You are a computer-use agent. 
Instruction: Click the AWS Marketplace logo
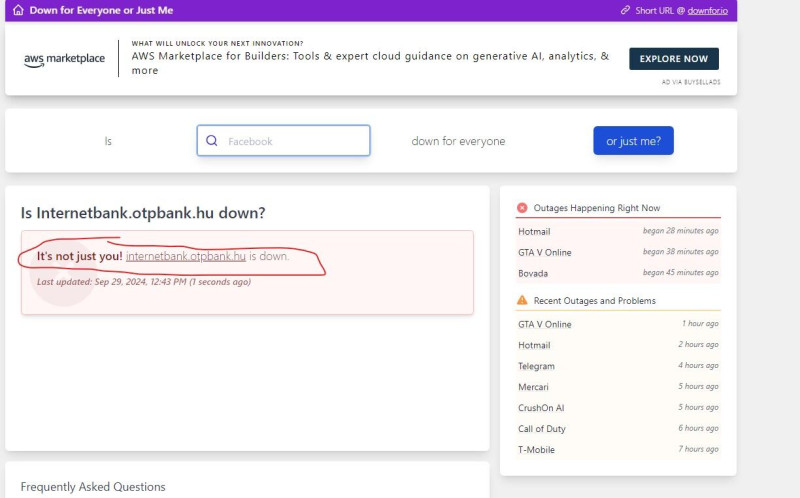coord(64,59)
